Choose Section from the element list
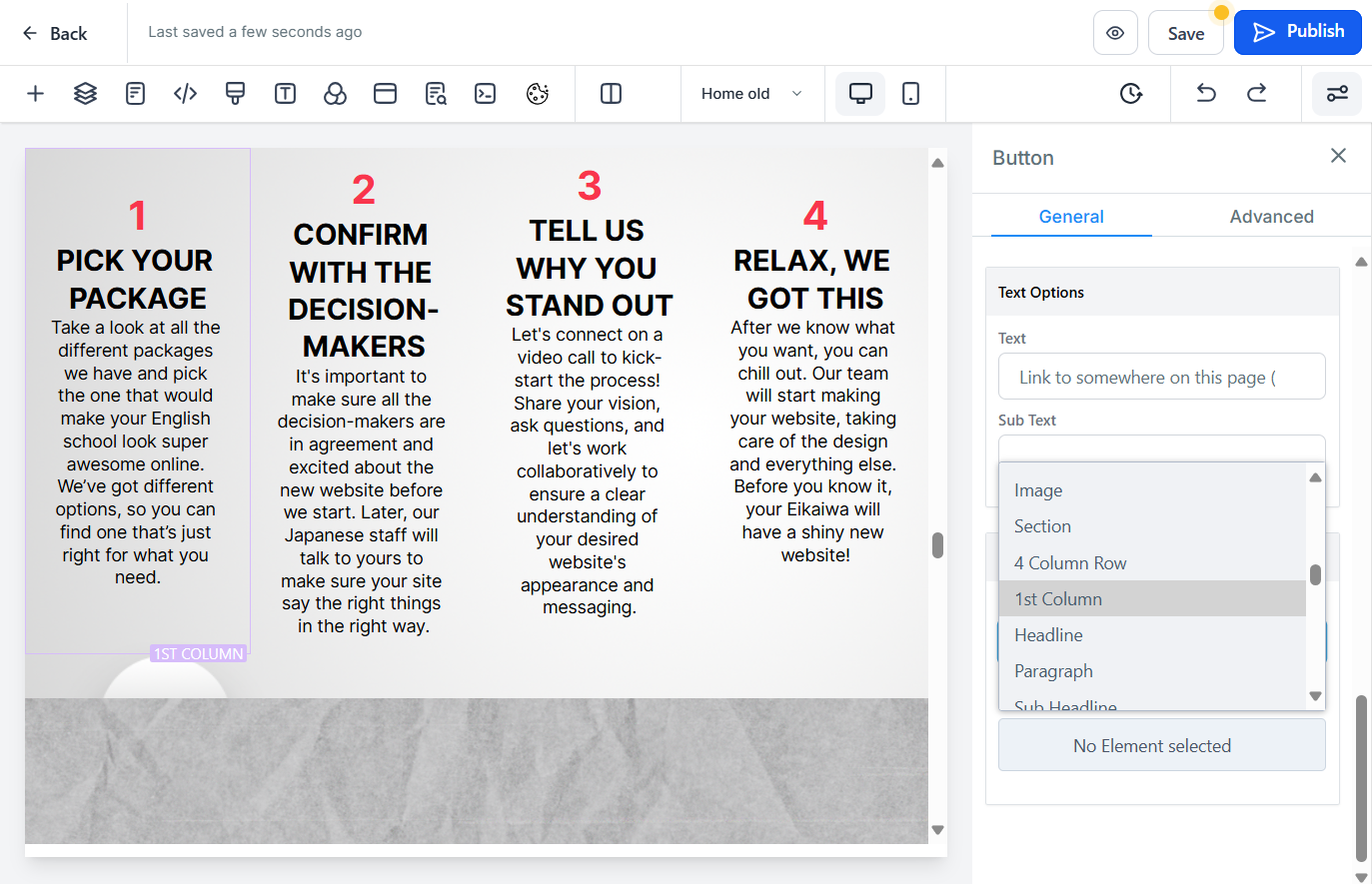The image size is (1372, 884). pos(1152,526)
